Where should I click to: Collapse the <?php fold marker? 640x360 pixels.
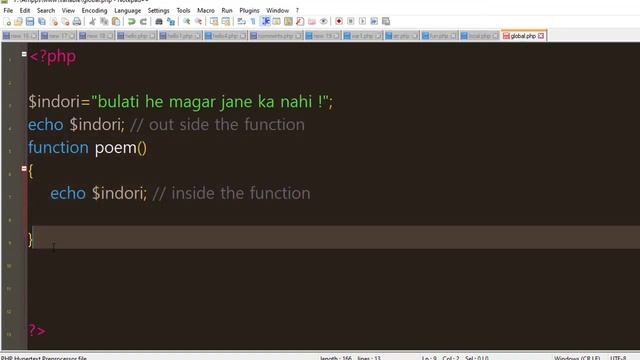(x=24, y=54)
